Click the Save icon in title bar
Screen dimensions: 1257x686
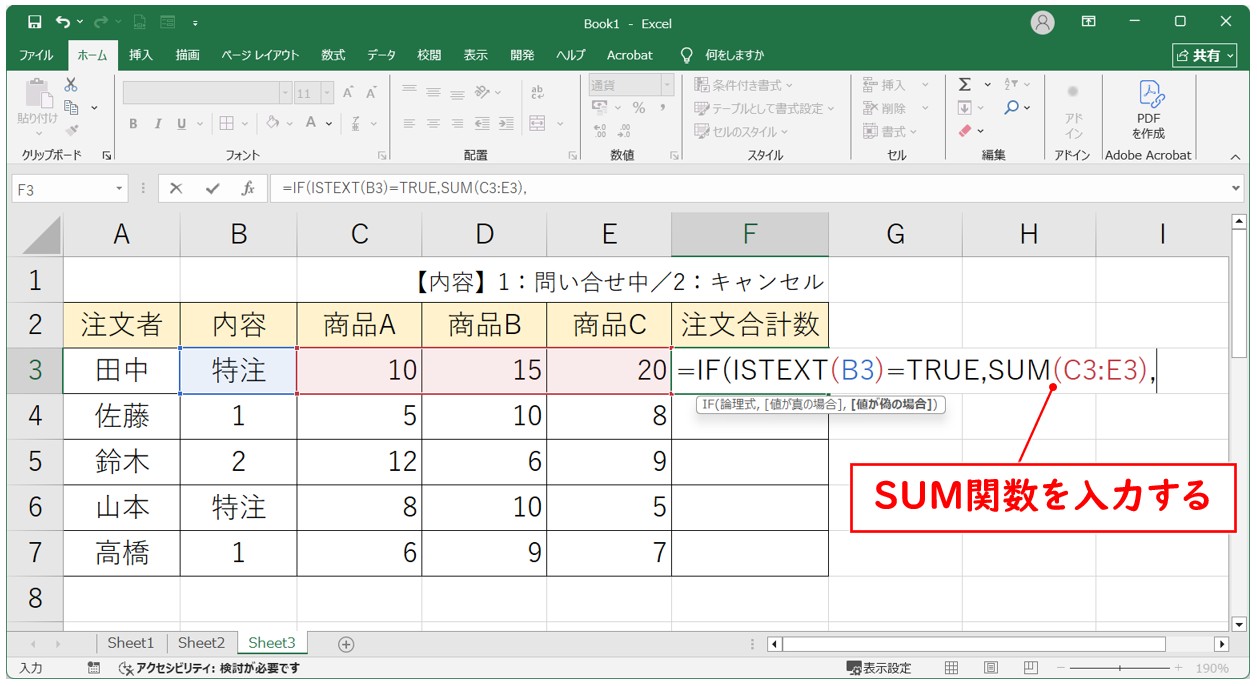[x=34, y=22]
